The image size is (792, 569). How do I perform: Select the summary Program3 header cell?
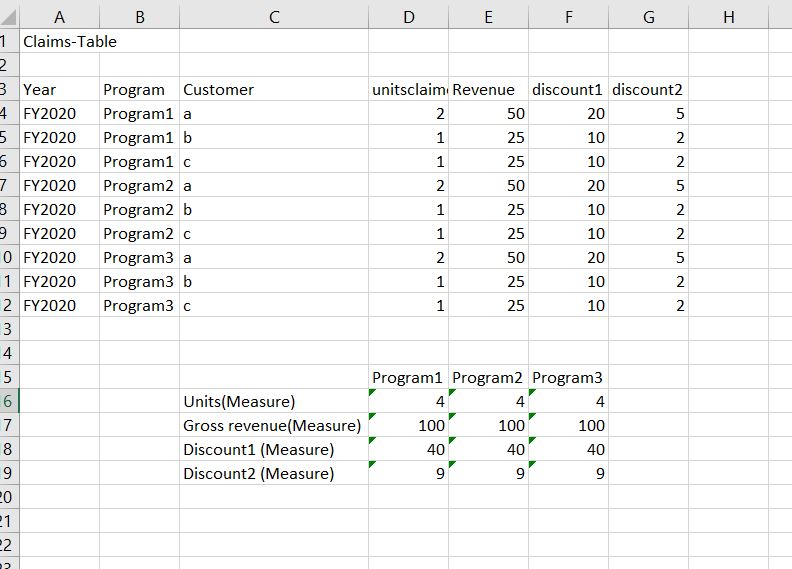tap(569, 377)
